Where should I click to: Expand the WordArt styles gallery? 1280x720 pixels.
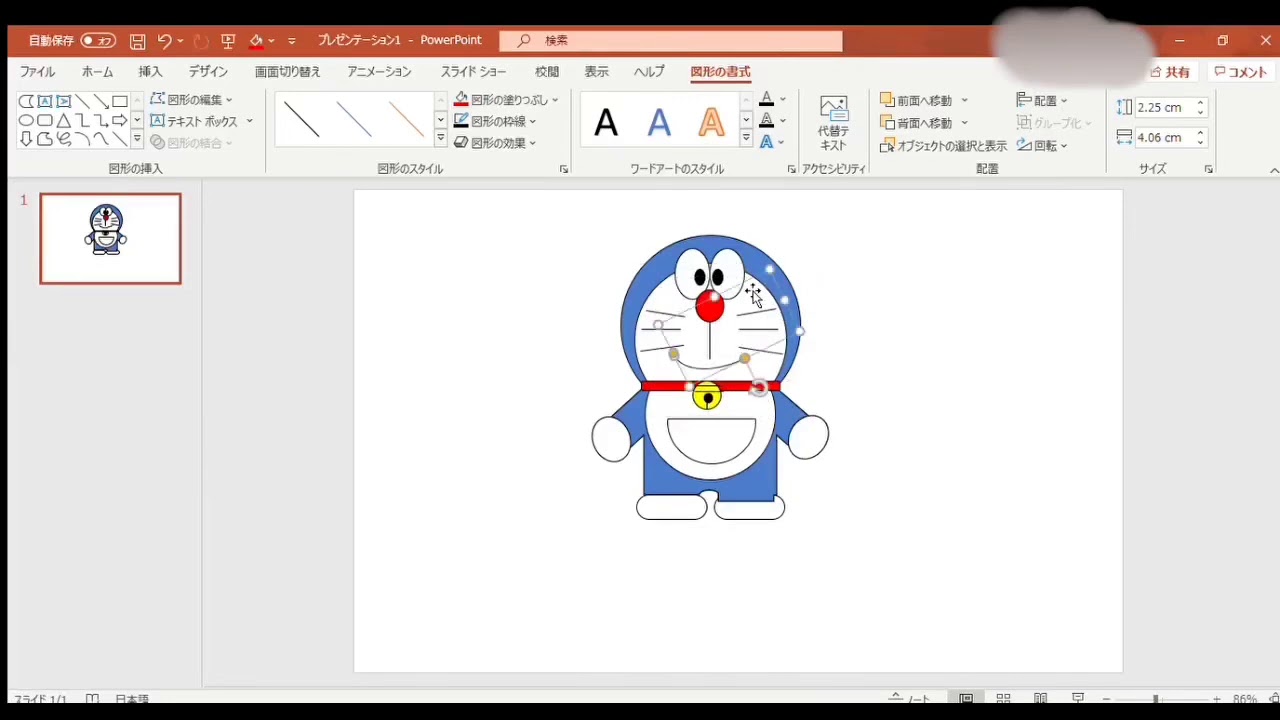click(x=746, y=140)
